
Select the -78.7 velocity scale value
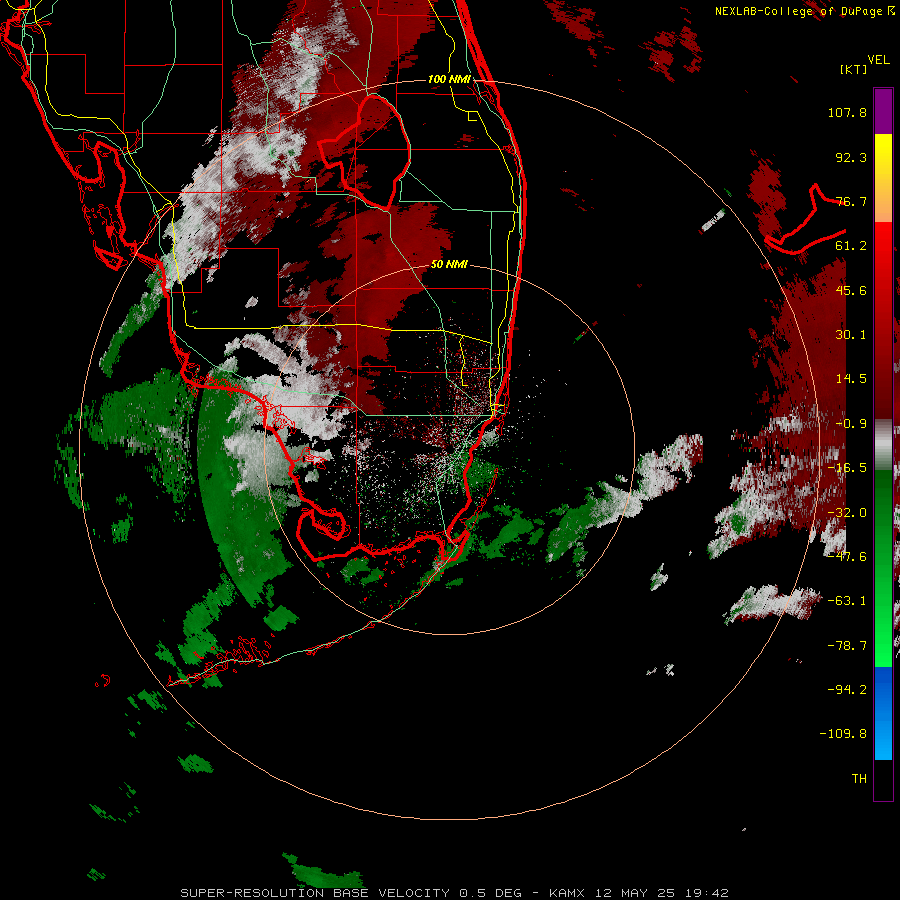(847, 646)
